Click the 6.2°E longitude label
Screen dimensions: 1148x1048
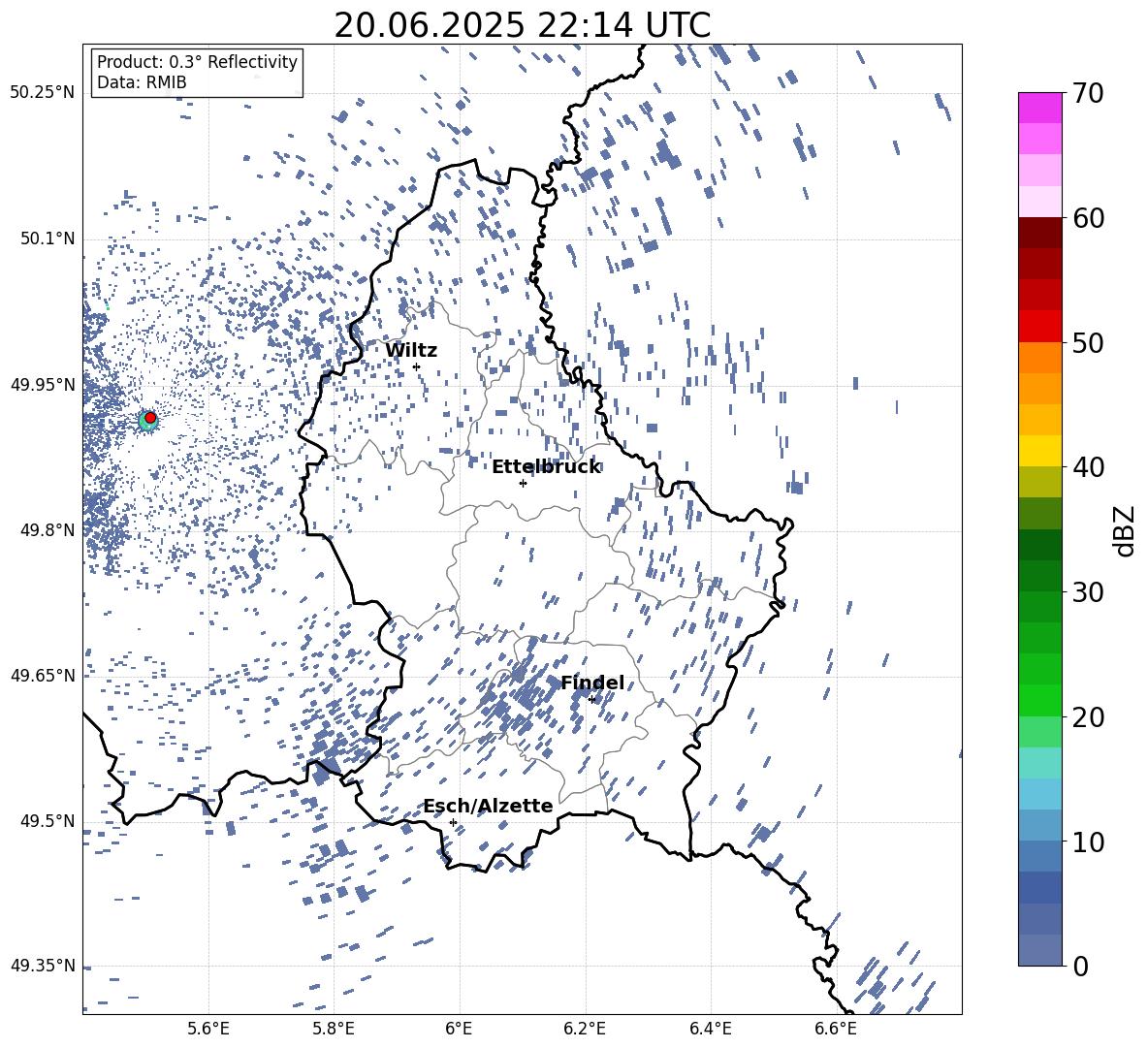585,1029
